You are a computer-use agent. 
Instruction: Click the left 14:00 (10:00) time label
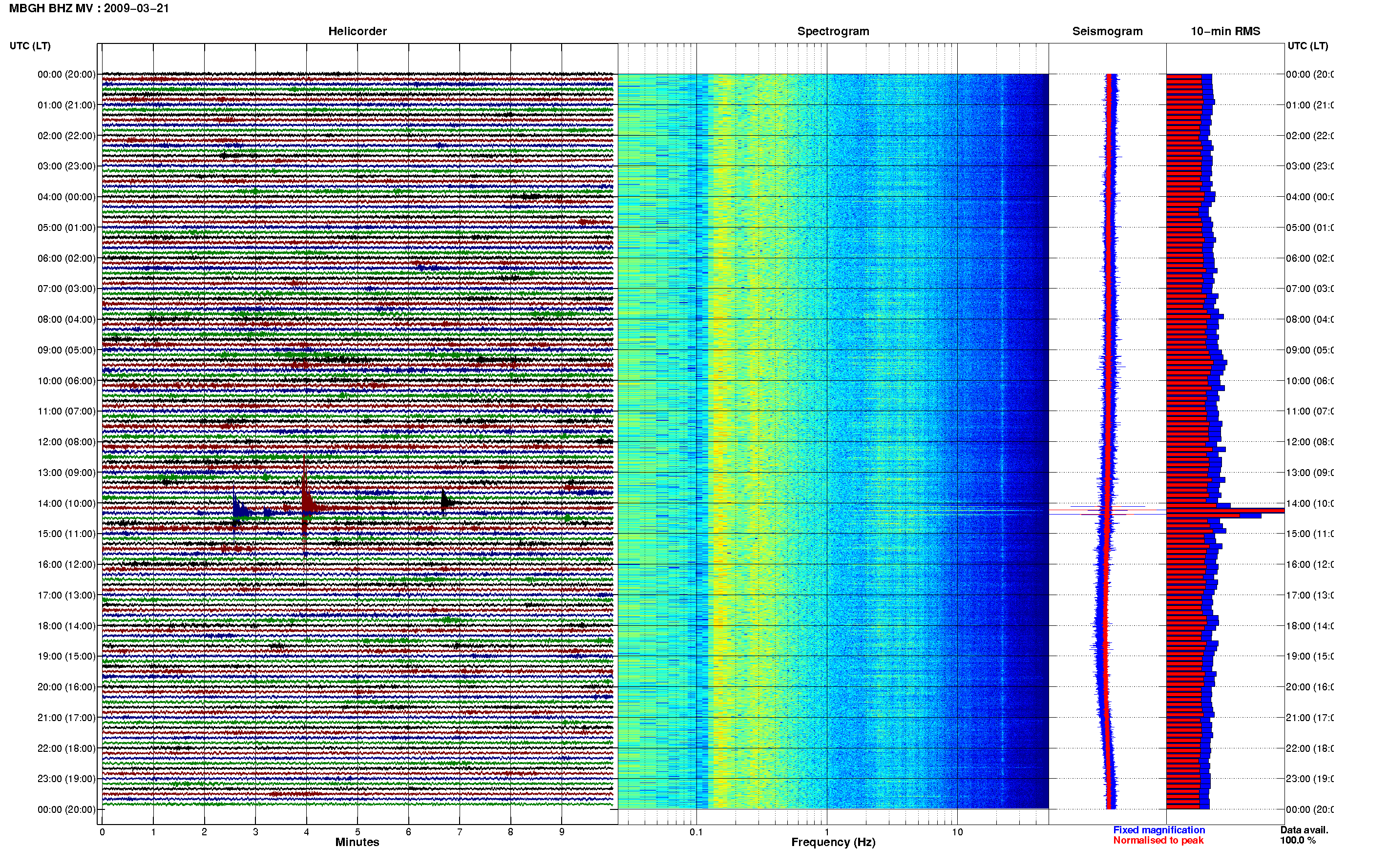pos(66,504)
